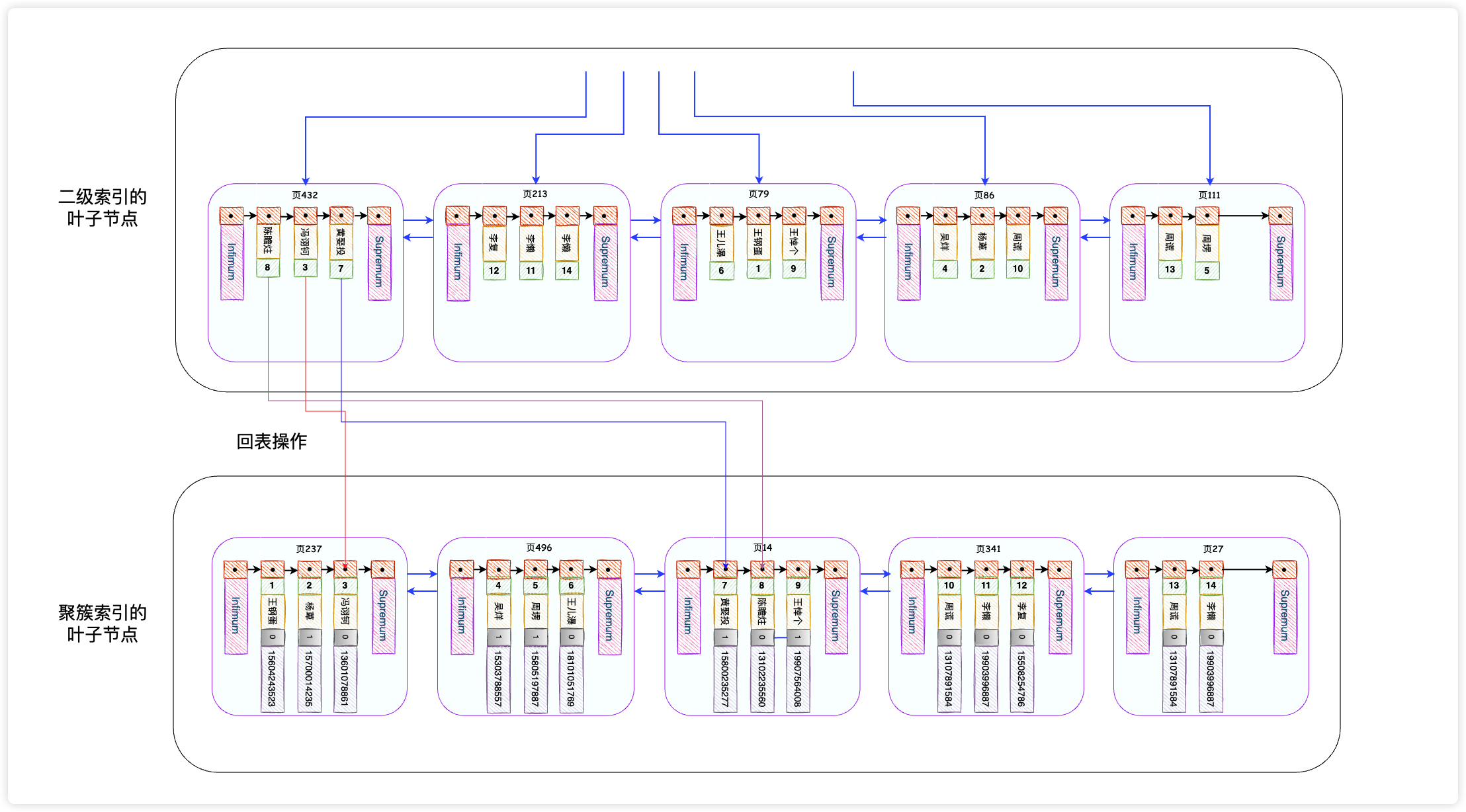The height and width of the screenshot is (812, 1466).
Task: Click the page label 页86
Action: 984,195
